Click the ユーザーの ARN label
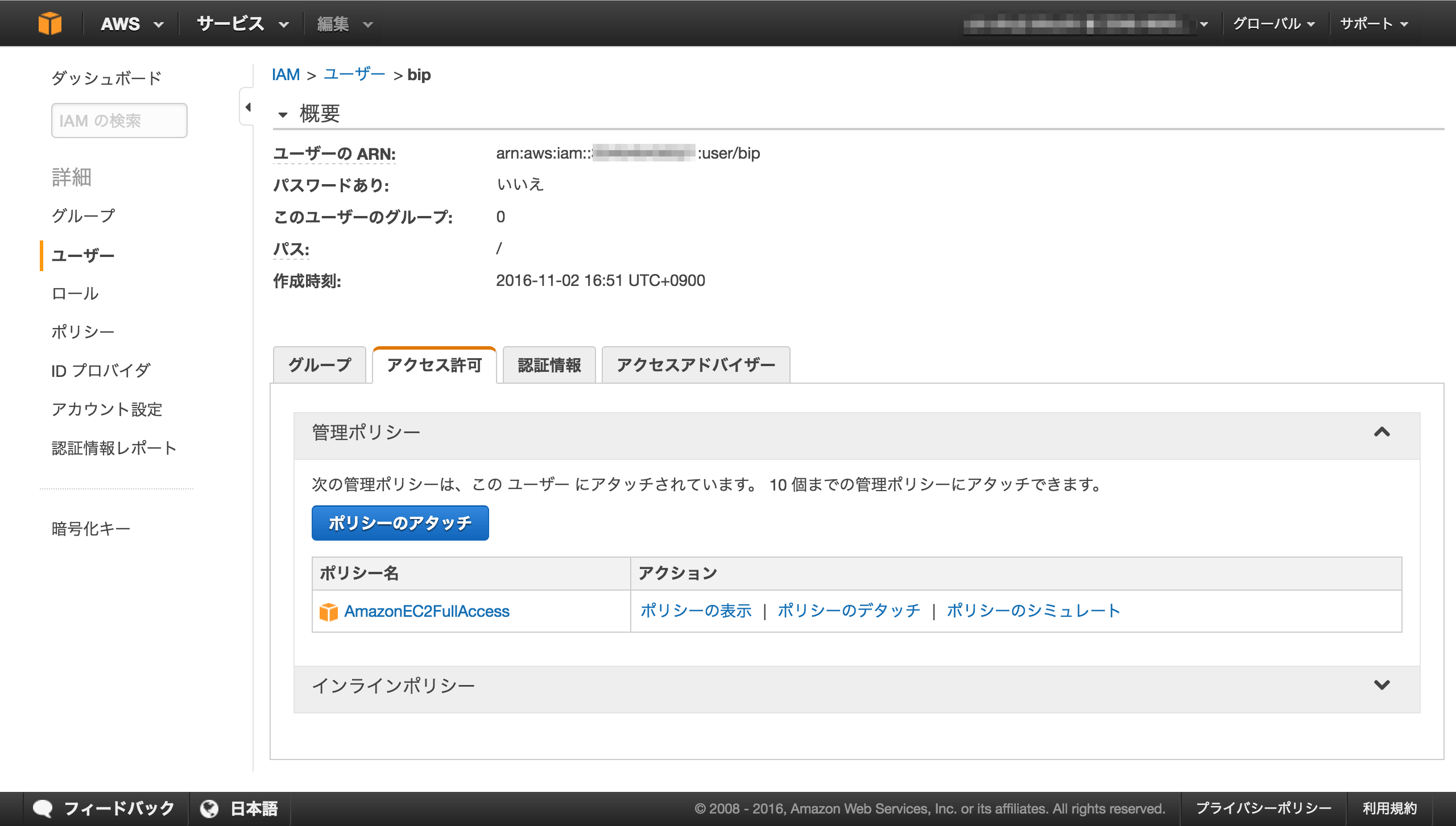The image size is (1456, 826). click(x=334, y=153)
